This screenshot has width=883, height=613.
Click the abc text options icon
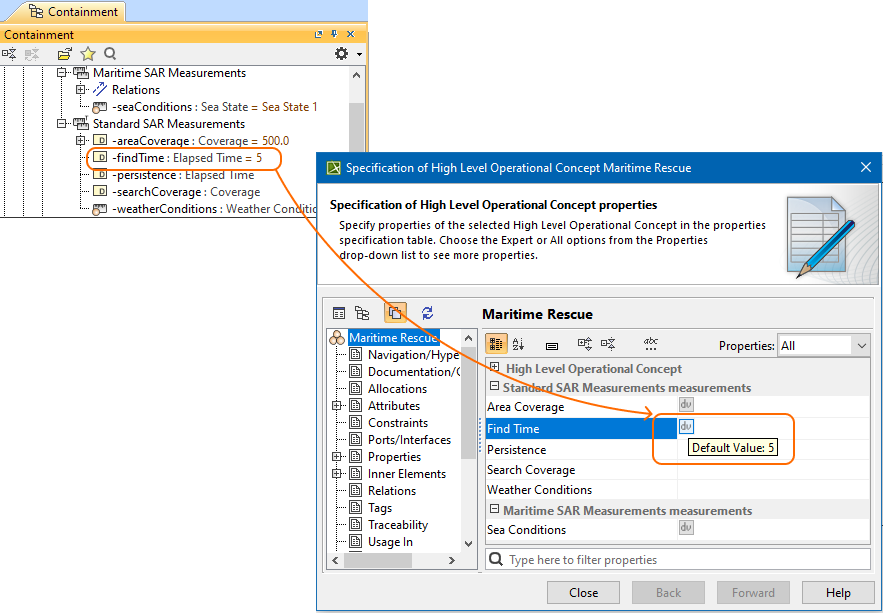(650, 344)
